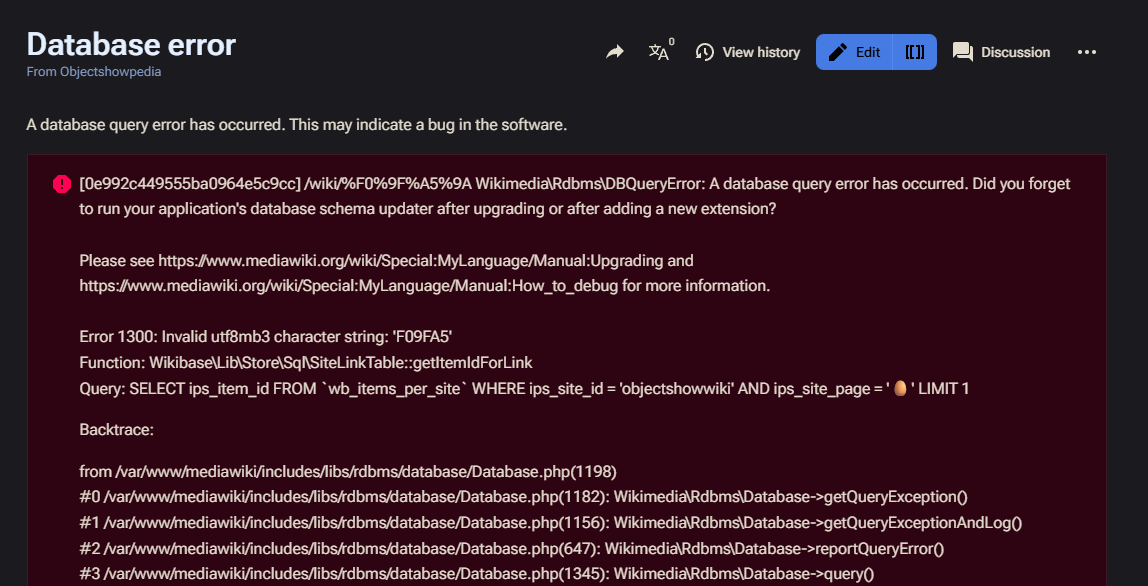
Task: Click backtrace line #0 getQueryException
Action: pyautogui.click(x=523, y=497)
